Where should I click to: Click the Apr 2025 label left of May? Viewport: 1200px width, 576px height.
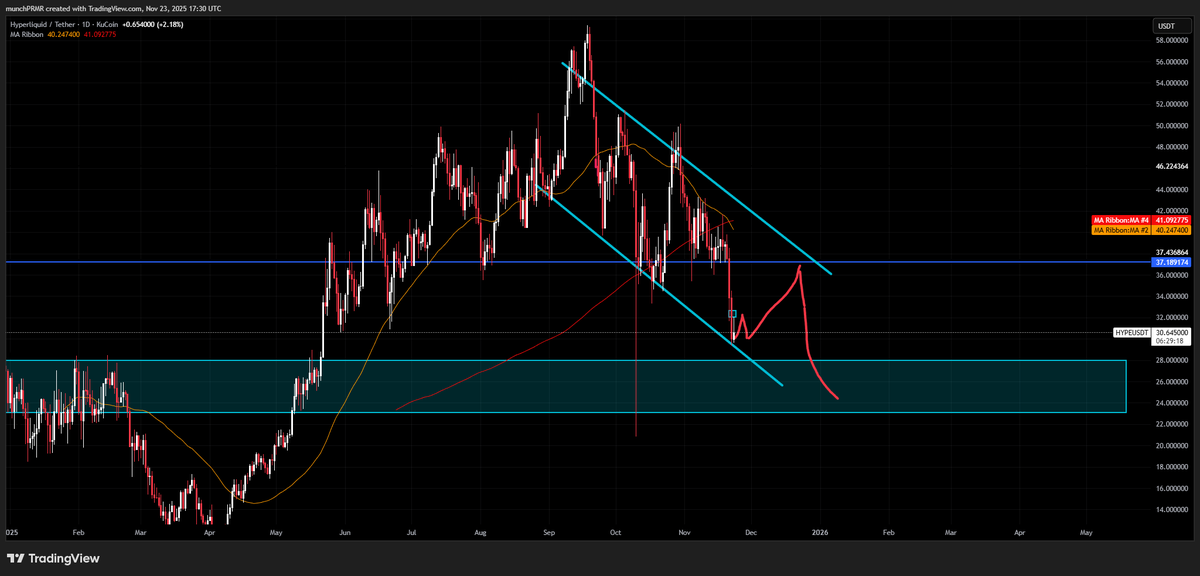pos(208,534)
